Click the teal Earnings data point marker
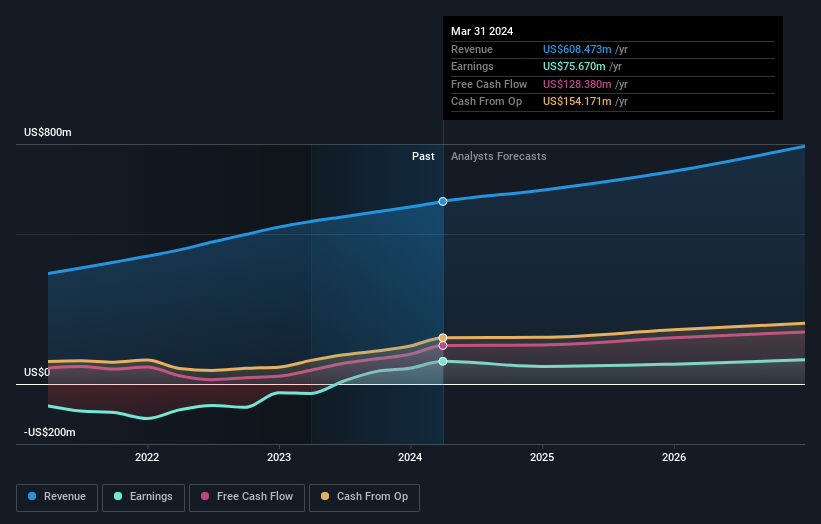821x524 pixels. (443, 361)
